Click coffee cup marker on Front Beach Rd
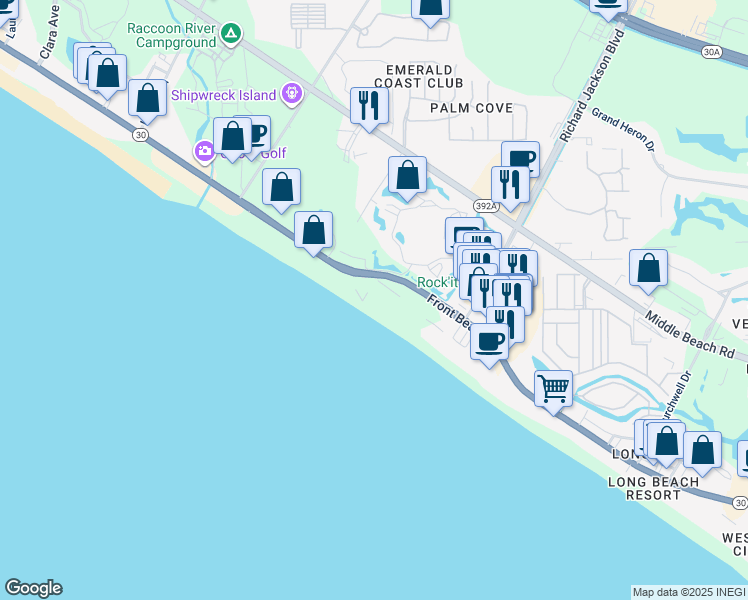The height and width of the screenshot is (600, 748). pos(489,344)
